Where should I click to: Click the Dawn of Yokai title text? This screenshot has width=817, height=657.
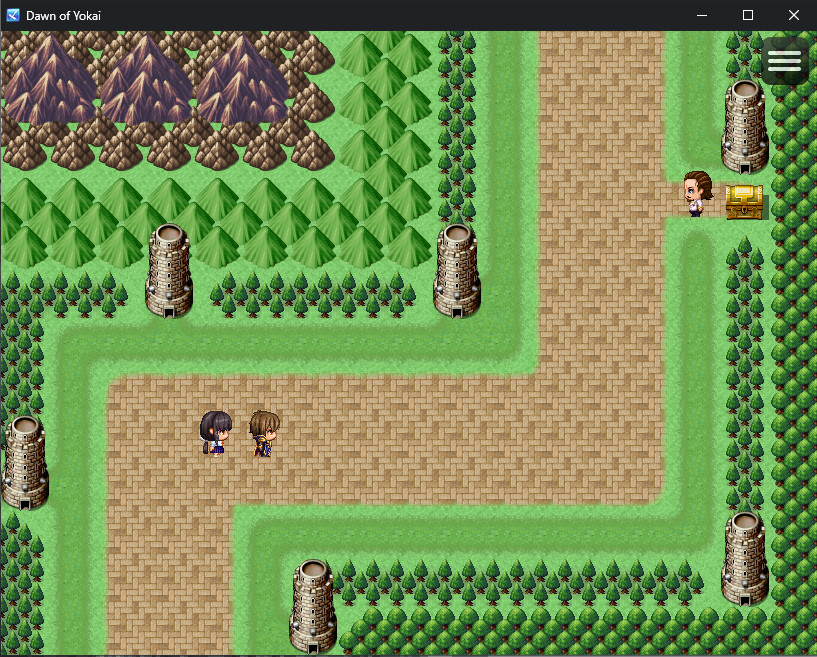coord(62,15)
